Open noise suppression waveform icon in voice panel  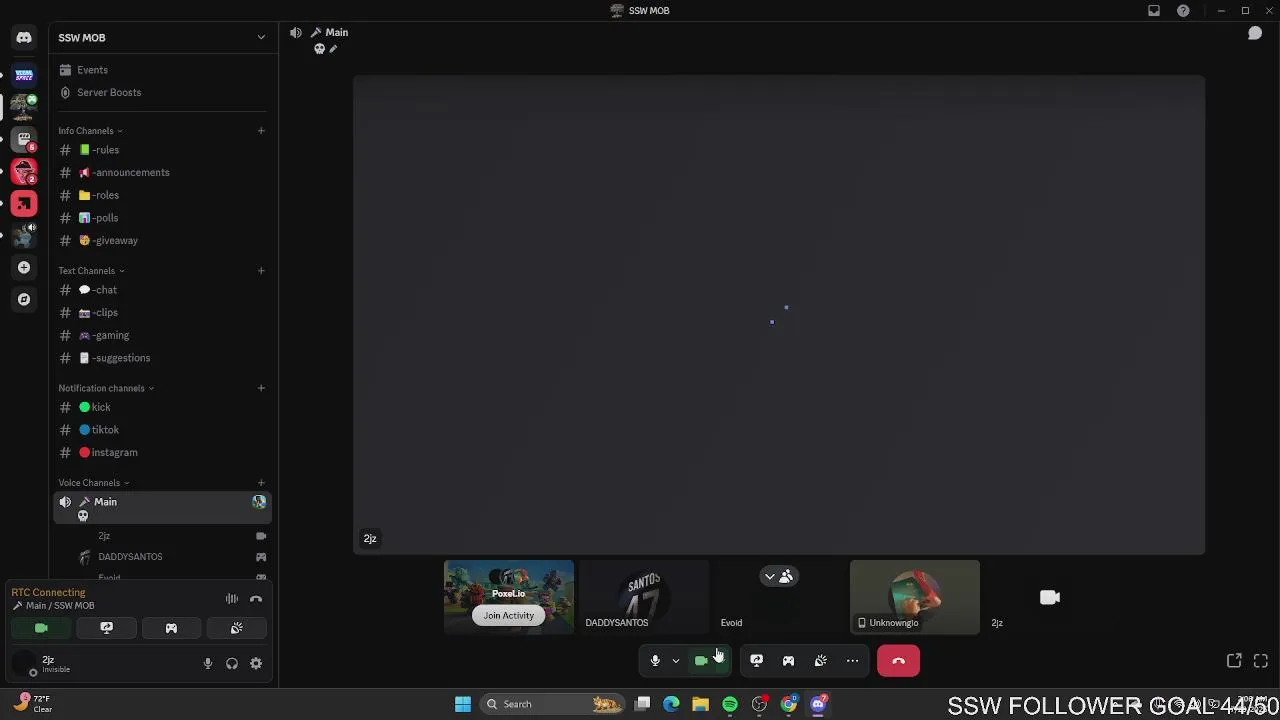click(x=232, y=599)
